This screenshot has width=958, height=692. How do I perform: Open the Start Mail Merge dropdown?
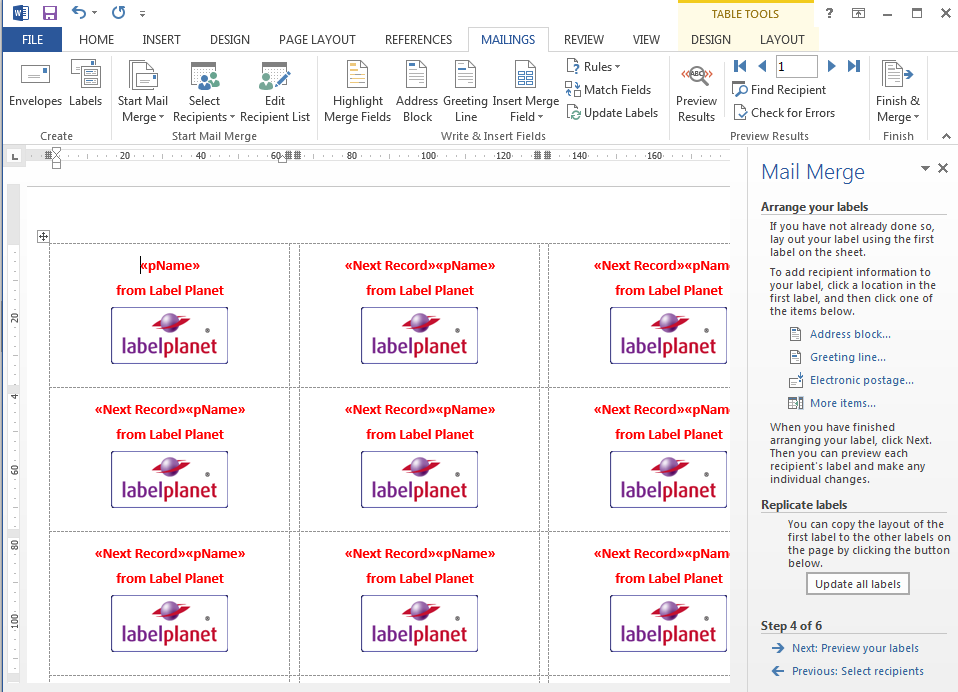click(143, 89)
